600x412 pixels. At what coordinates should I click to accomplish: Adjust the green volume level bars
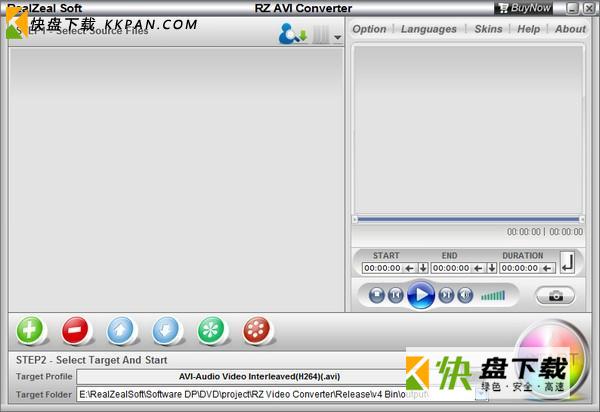point(493,295)
